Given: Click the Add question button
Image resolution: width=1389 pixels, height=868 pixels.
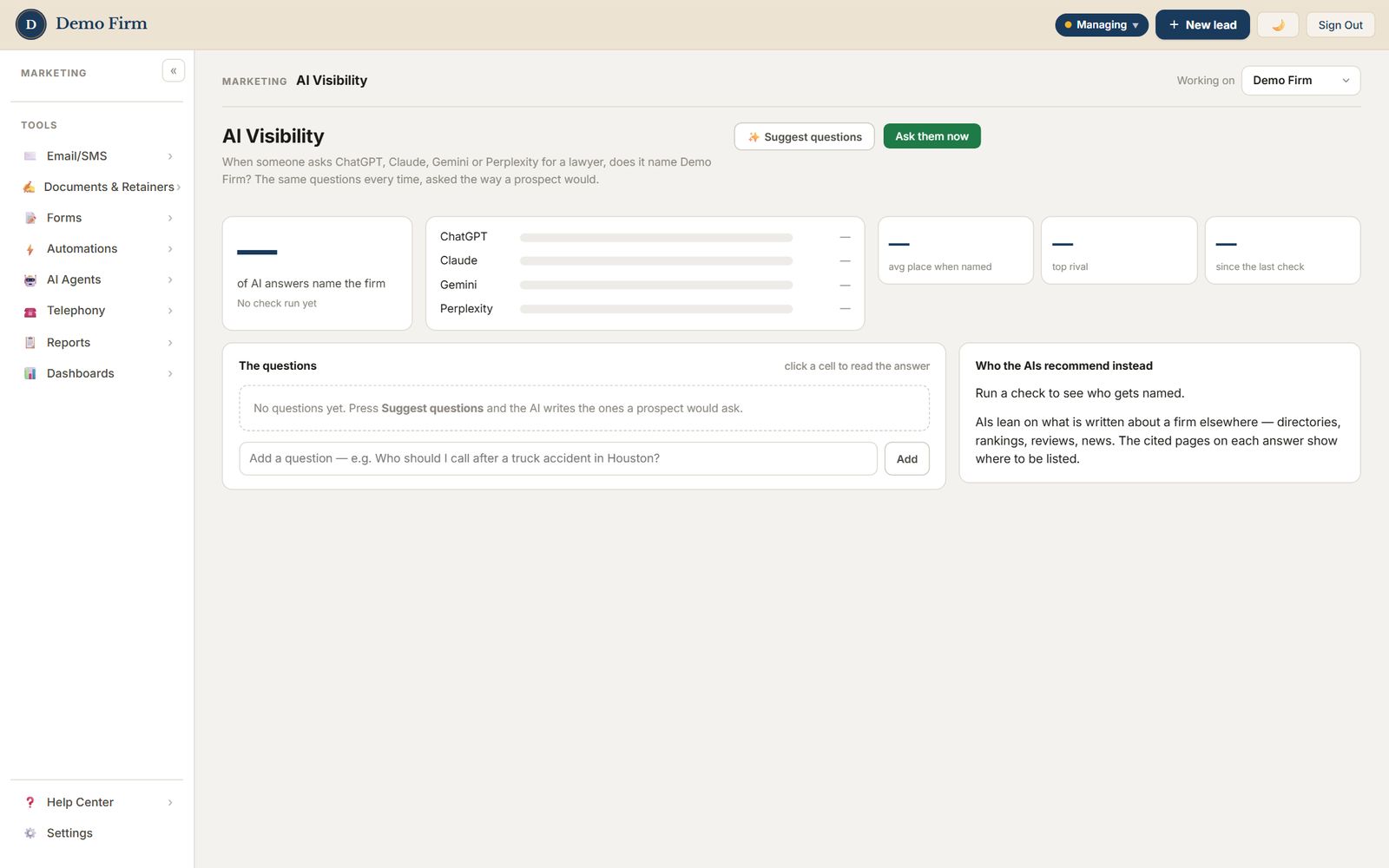Looking at the screenshot, I should [907, 459].
